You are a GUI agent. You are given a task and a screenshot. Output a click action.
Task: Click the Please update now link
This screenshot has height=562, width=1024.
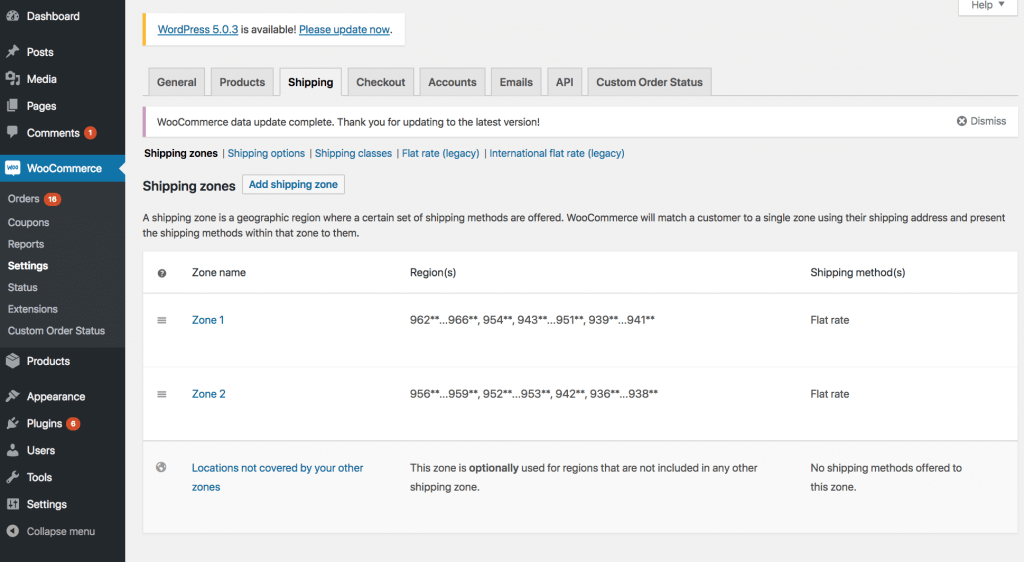(344, 29)
